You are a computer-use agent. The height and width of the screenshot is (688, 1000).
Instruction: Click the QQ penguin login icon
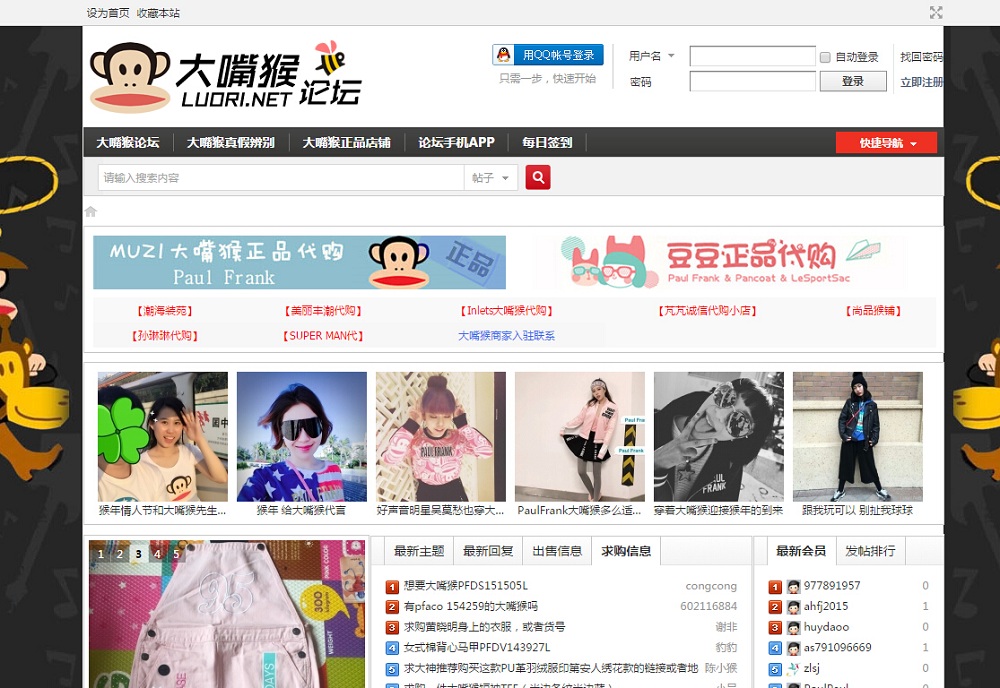pos(503,55)
